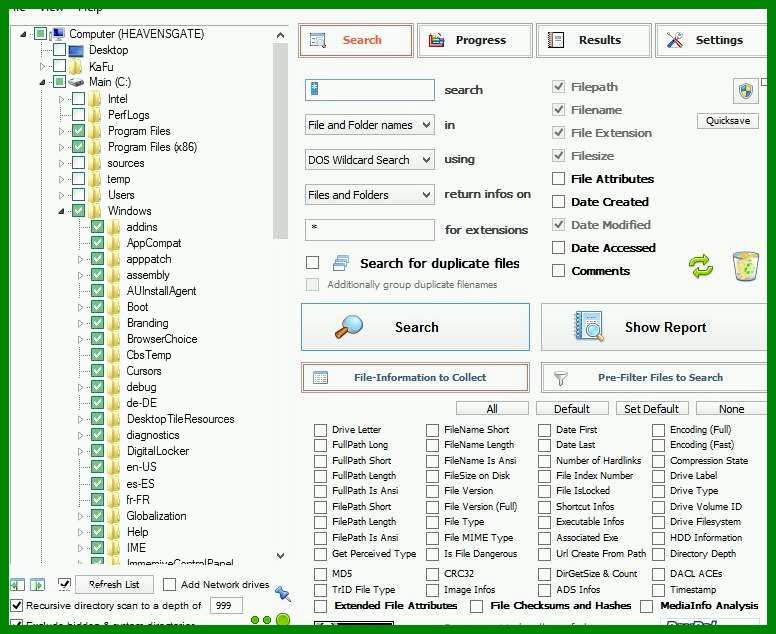Click the Main (C:) drive icon
Viewport: 776px width, 634px height.
pos(76,82)
